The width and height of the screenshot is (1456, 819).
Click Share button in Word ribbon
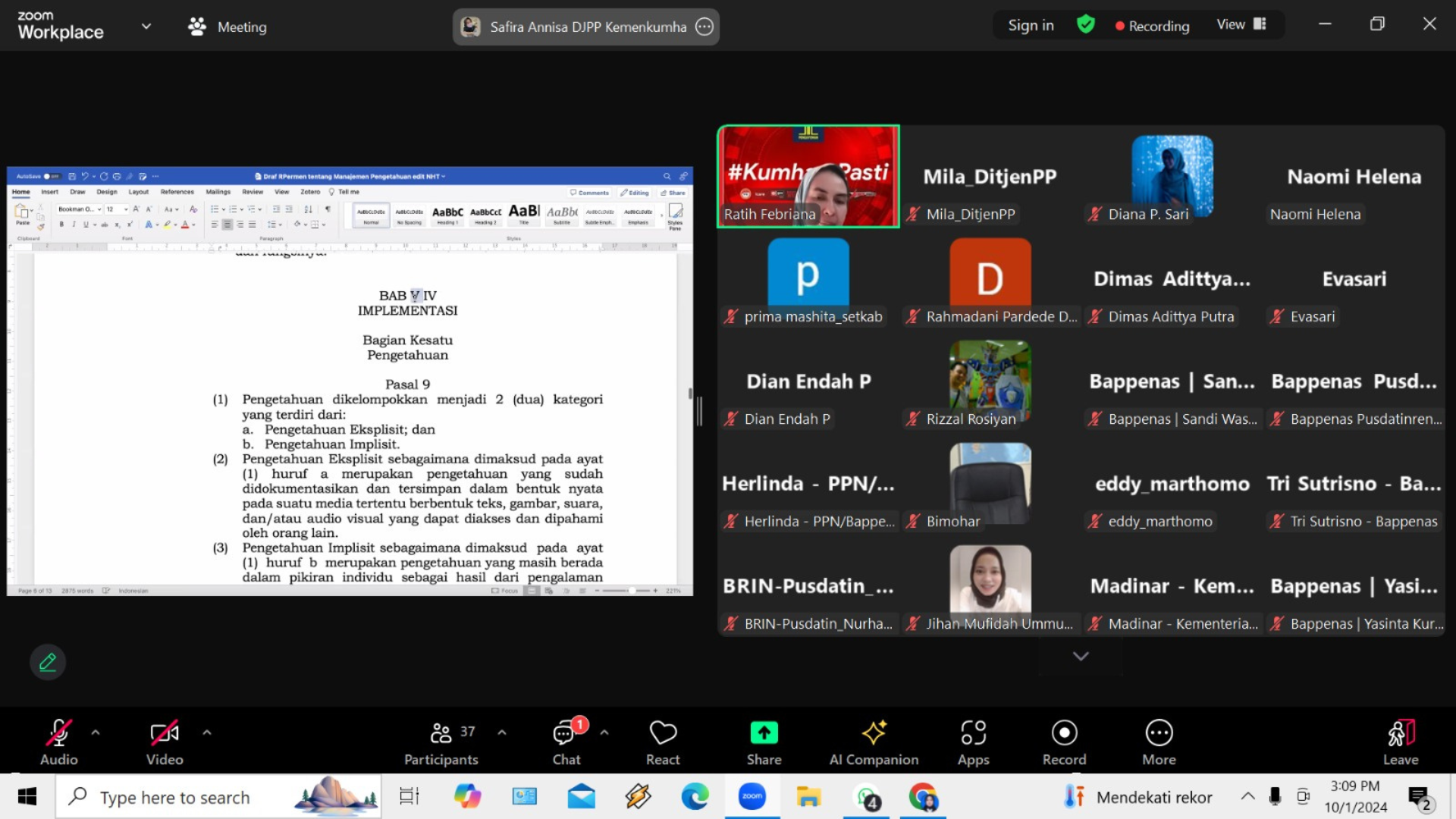tap(673, 193)
